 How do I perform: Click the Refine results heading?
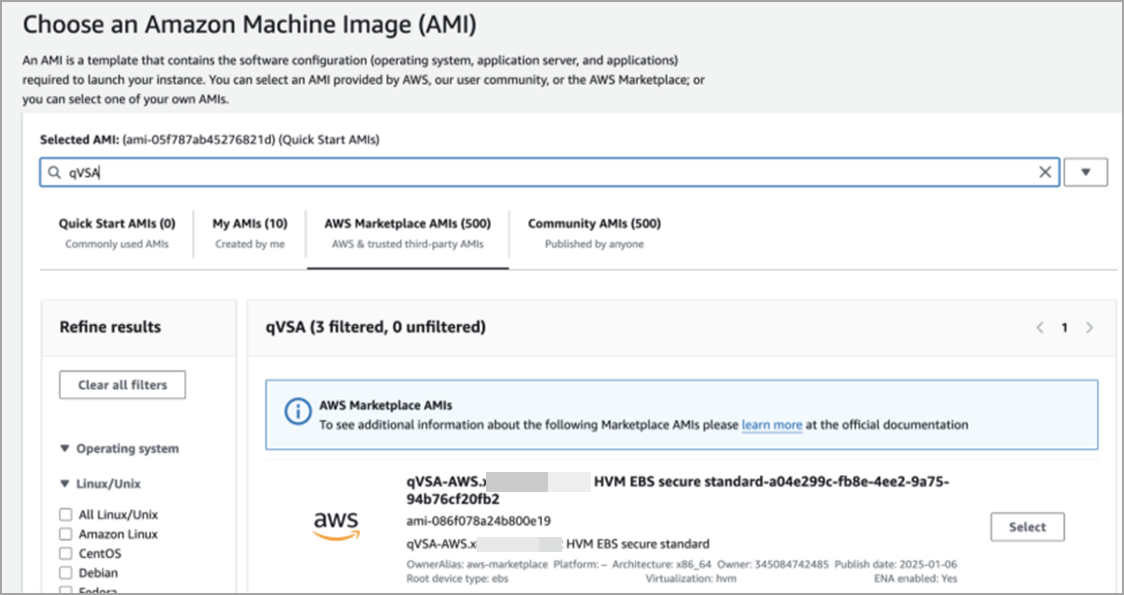(110, 328)
